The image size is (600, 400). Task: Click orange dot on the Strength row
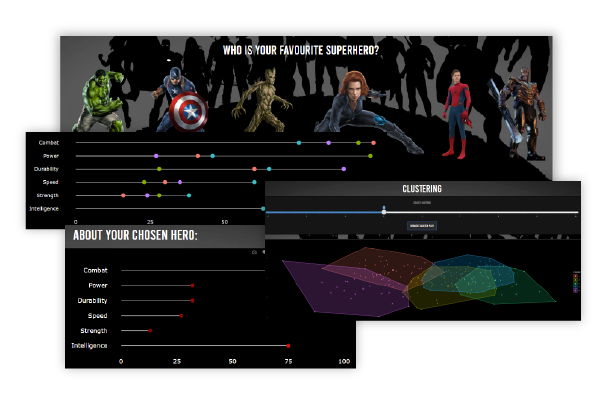coord(123,195)
